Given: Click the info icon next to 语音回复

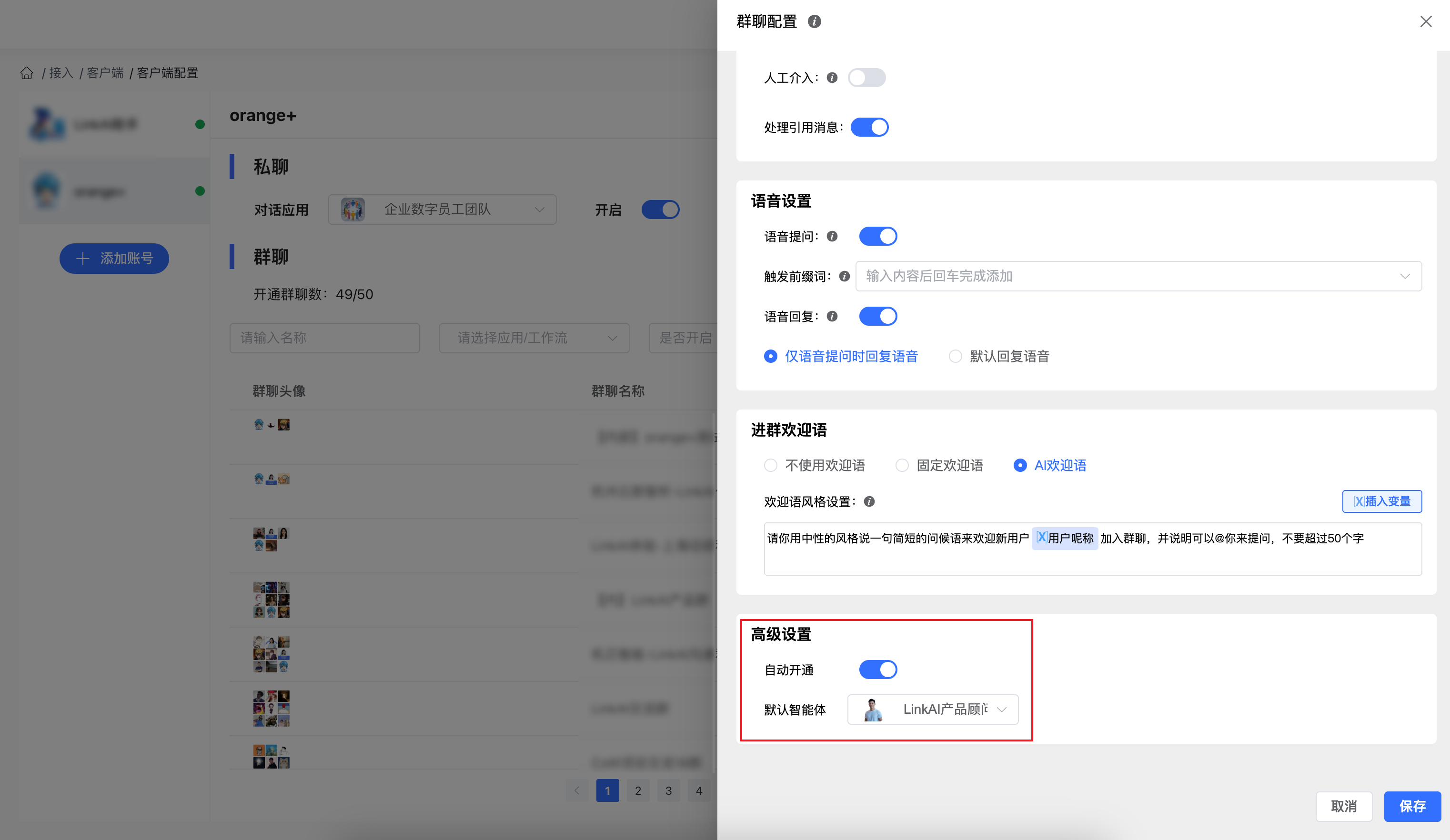Looking at the screenshot, I should point(832,317).
